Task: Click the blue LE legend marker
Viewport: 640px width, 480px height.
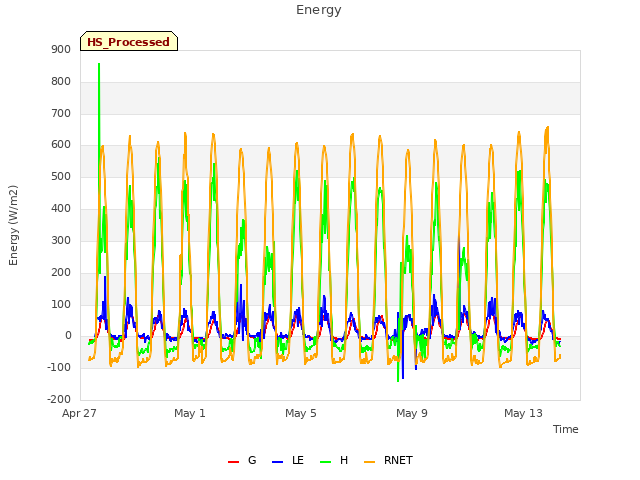Action: [x=277, y=462]
